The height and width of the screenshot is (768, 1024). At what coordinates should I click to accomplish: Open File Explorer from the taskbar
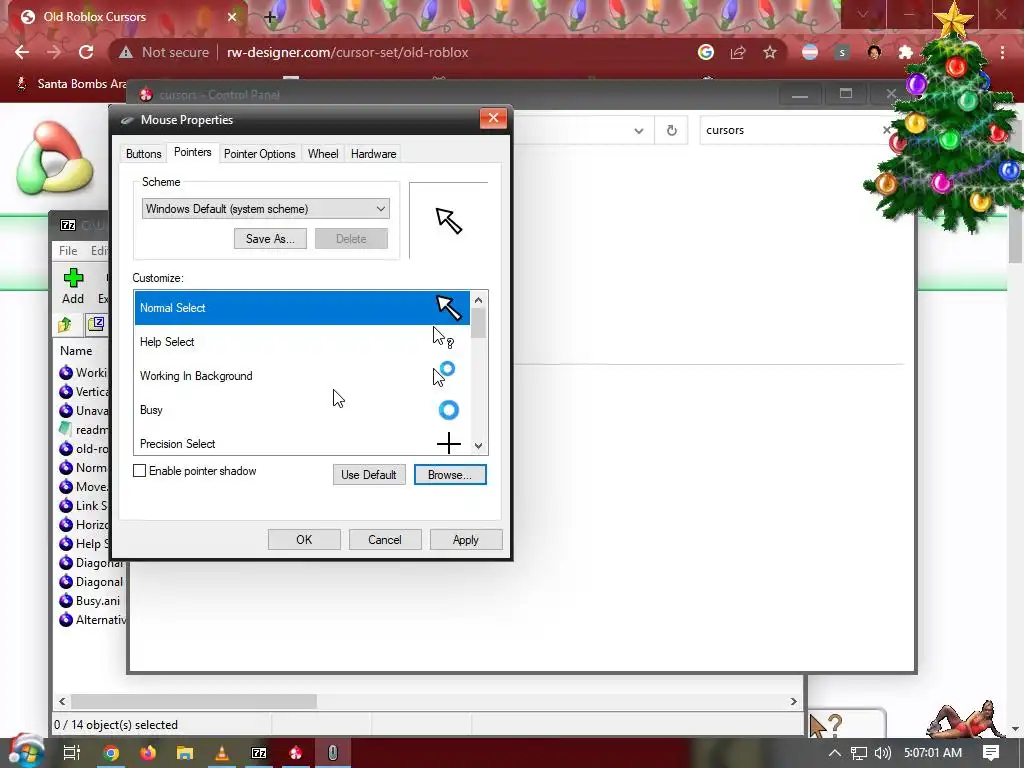[x=185, y=753]
